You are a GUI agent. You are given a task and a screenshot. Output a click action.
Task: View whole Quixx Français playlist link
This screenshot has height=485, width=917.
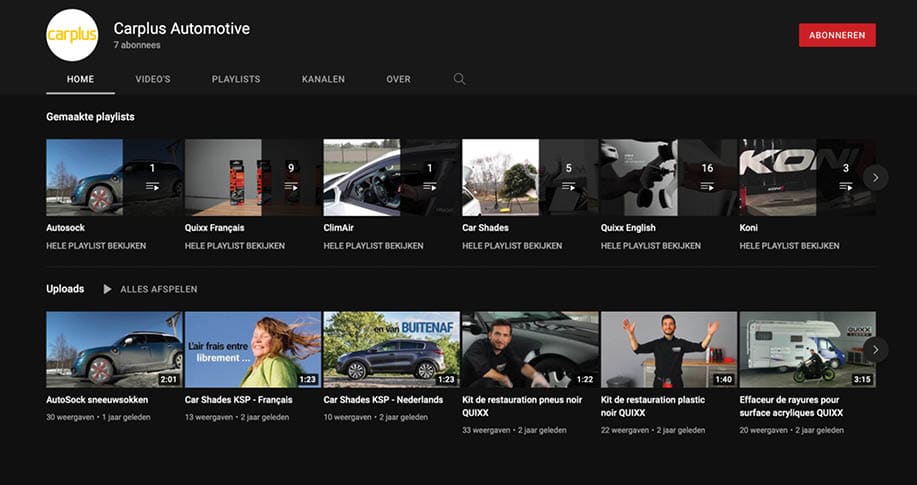coord(235,246)
